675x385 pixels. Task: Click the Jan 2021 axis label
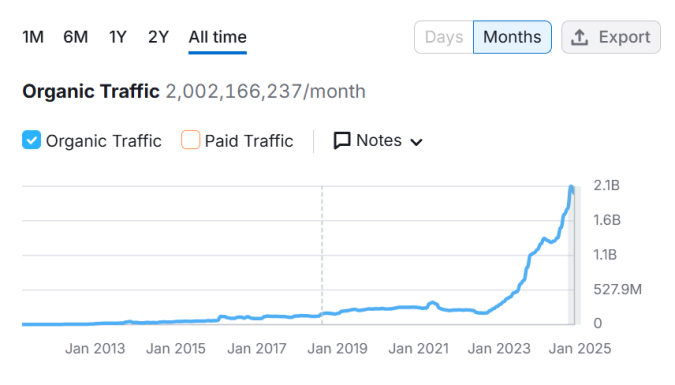click(x=418, y=348)
